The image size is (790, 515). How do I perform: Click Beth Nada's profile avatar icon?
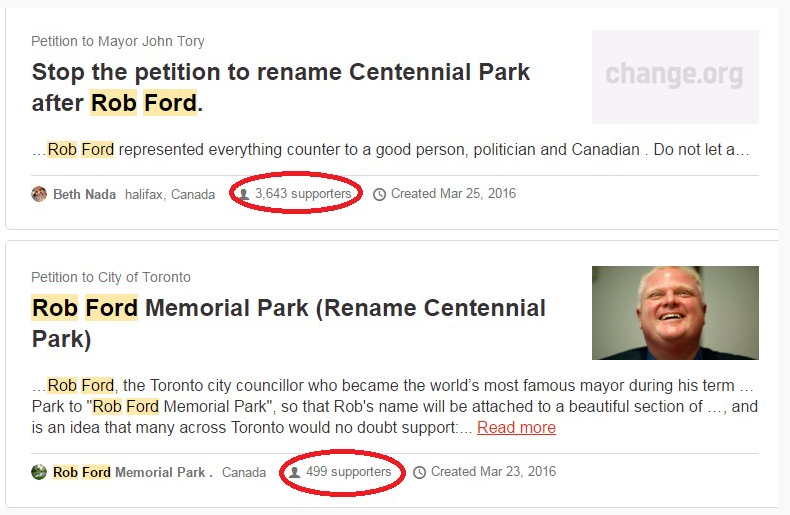pos(39,194)
